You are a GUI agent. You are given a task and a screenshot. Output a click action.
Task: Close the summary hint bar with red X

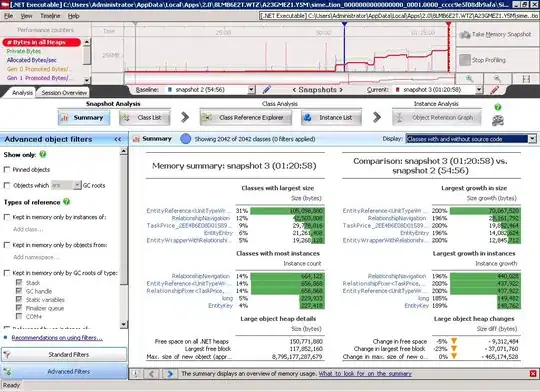(x=533, y=374)
